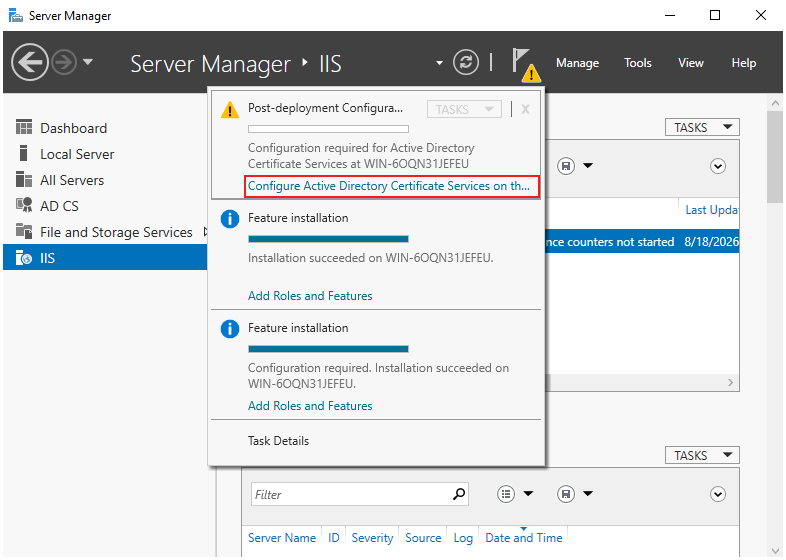Click the Post-deployment Configuration progress bar
Viewport: 786px width, 560px height.
point(328,129)
